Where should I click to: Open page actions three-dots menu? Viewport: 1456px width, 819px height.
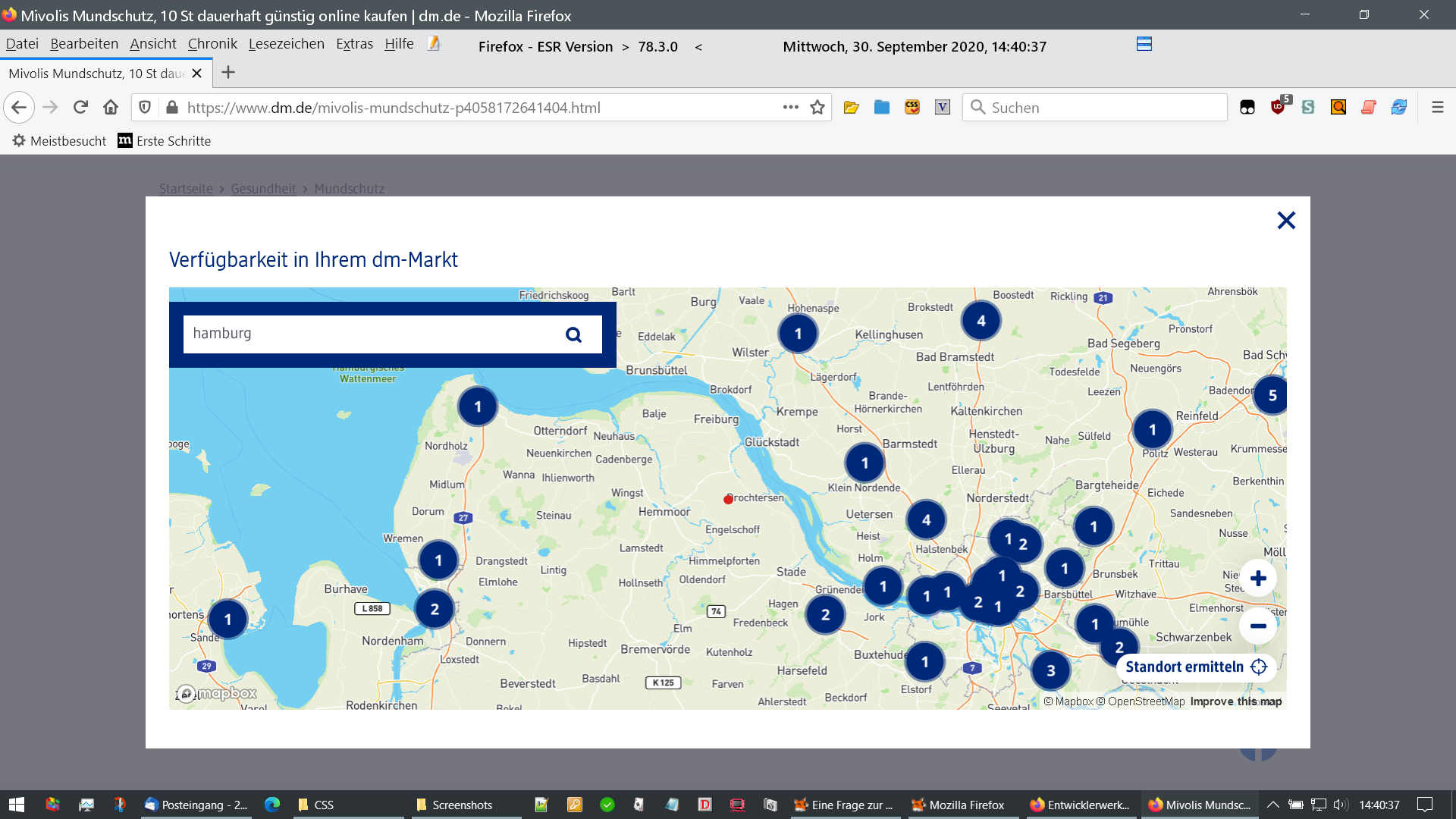(x=790, y=108)
